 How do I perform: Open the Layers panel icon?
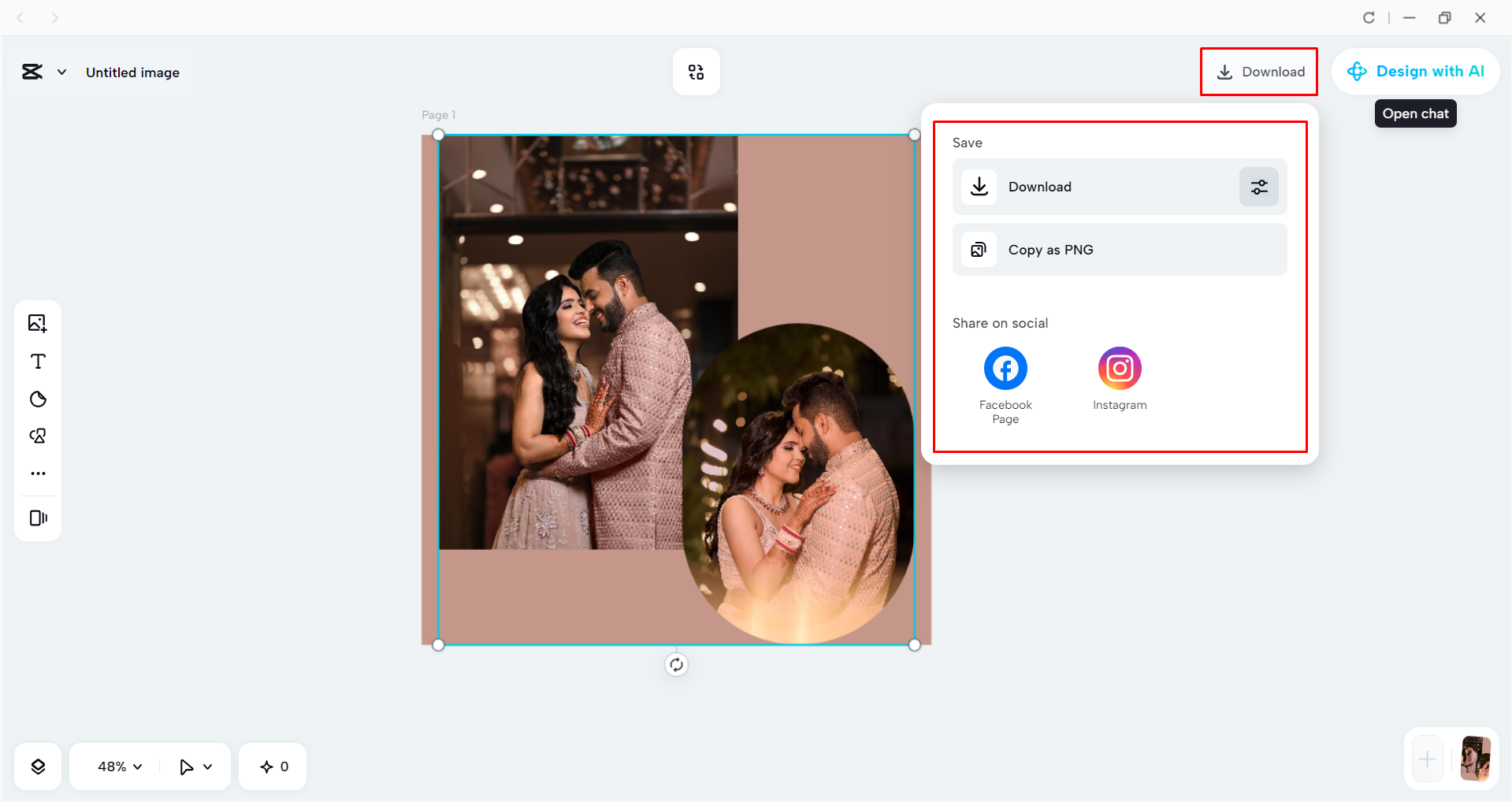click(x=37, y=766)
